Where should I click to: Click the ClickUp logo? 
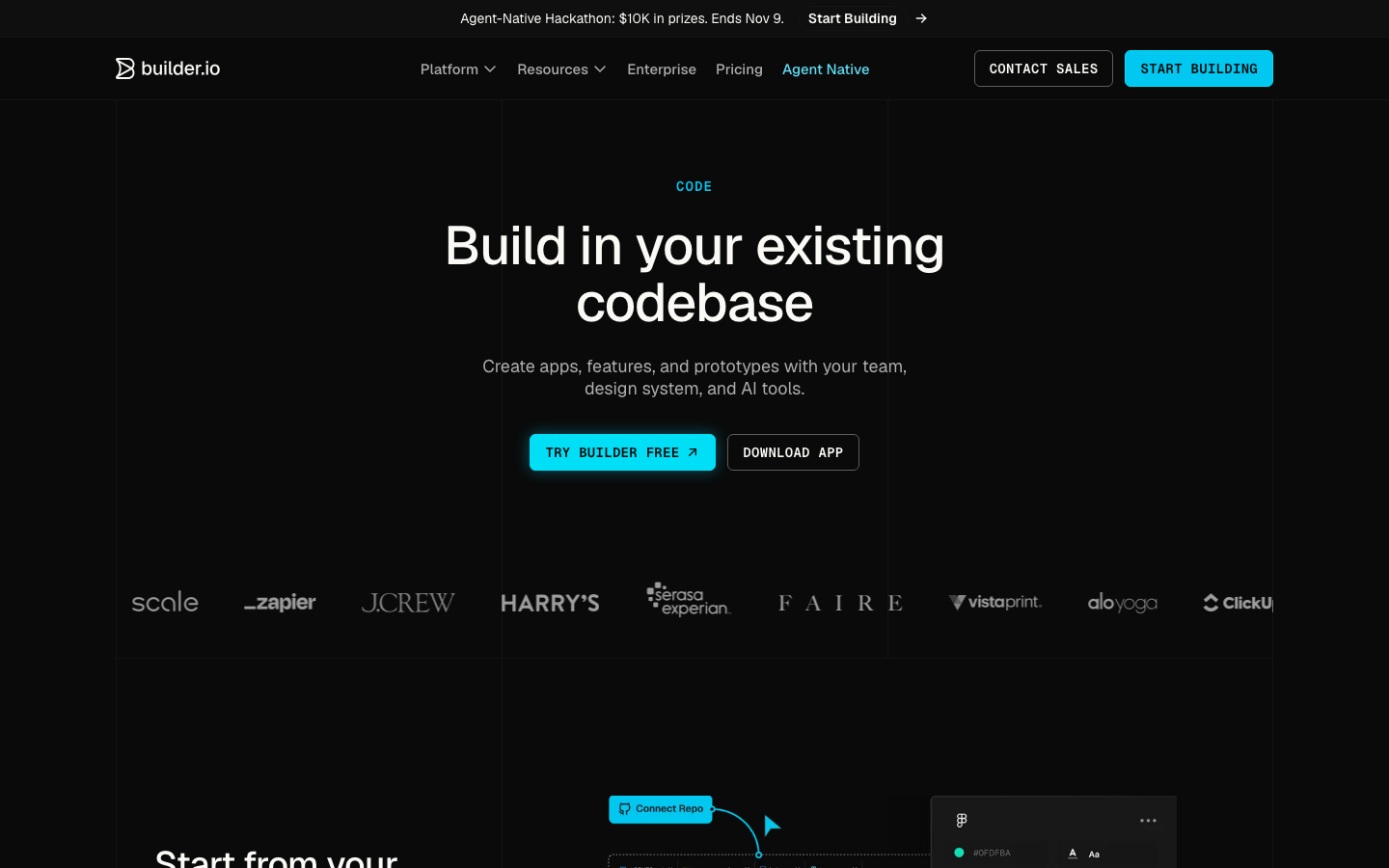(1239, 603)
